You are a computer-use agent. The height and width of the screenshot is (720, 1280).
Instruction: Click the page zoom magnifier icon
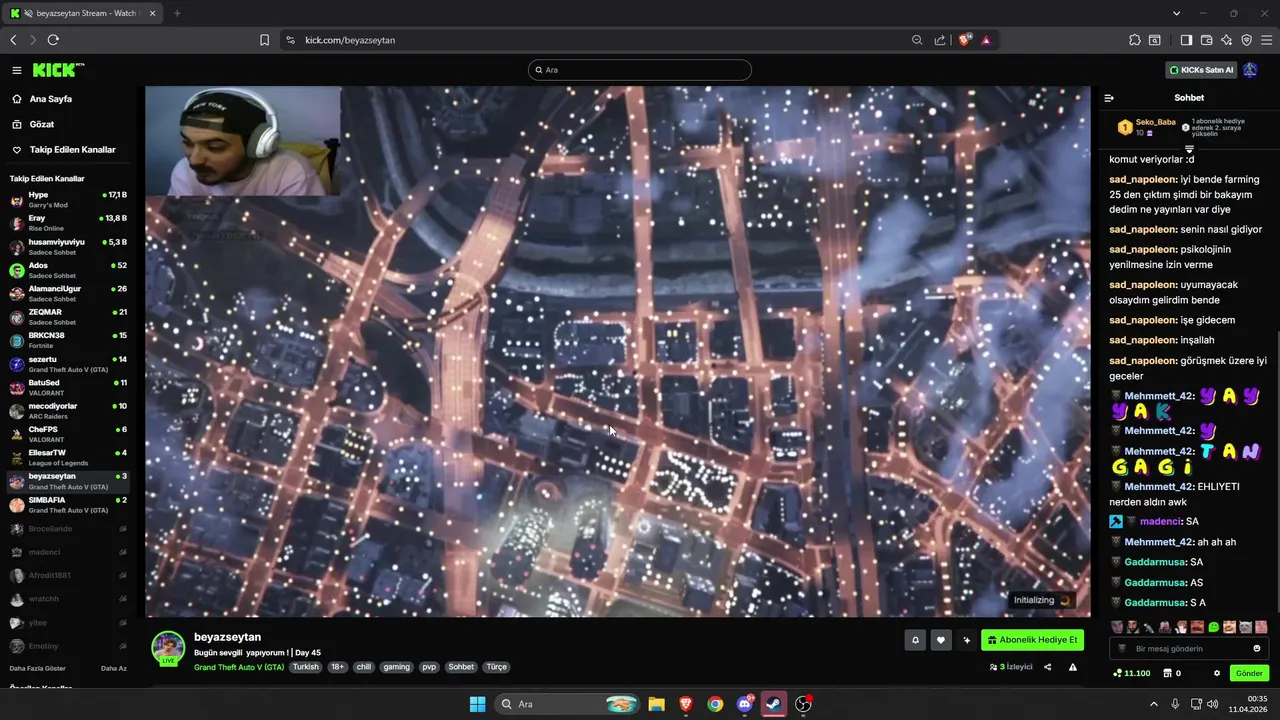pyautogui.click(x=917, y=40)
